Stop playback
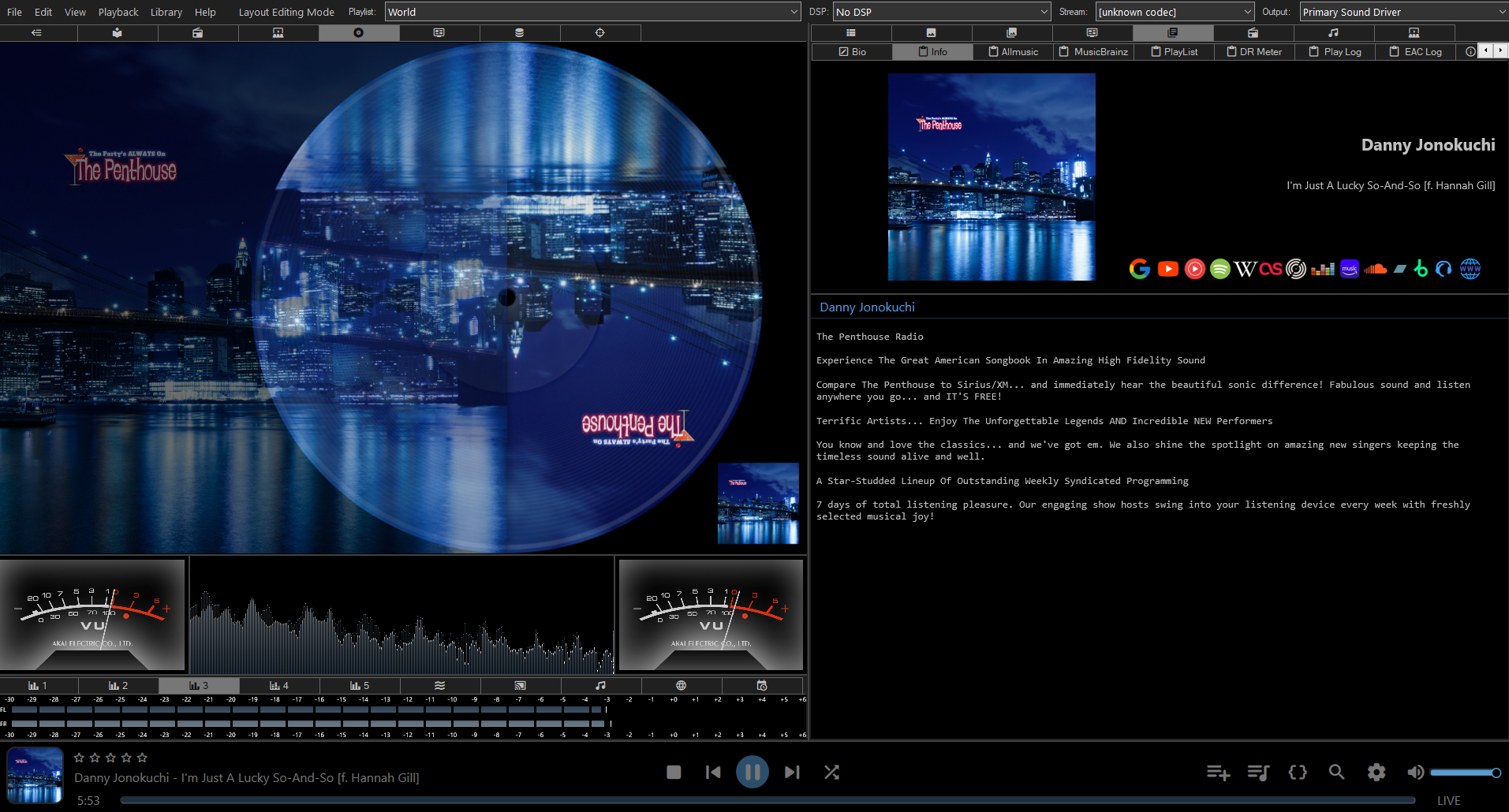This screenshot has height=812, width=1509. [674, 773]
